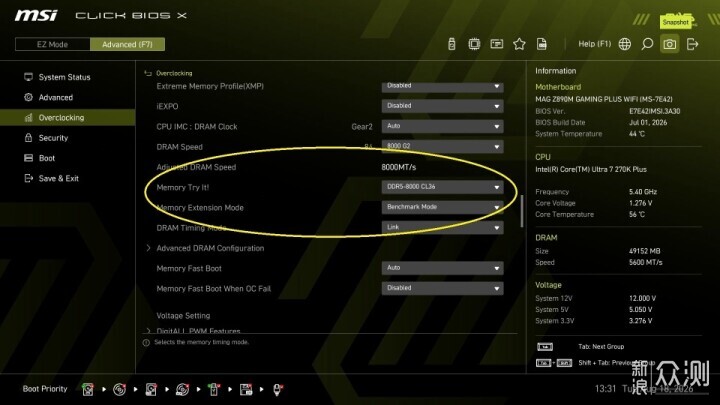720x405 pixels.
Task: Open DRAM Timing Mode dropdown
Action: 442,227
